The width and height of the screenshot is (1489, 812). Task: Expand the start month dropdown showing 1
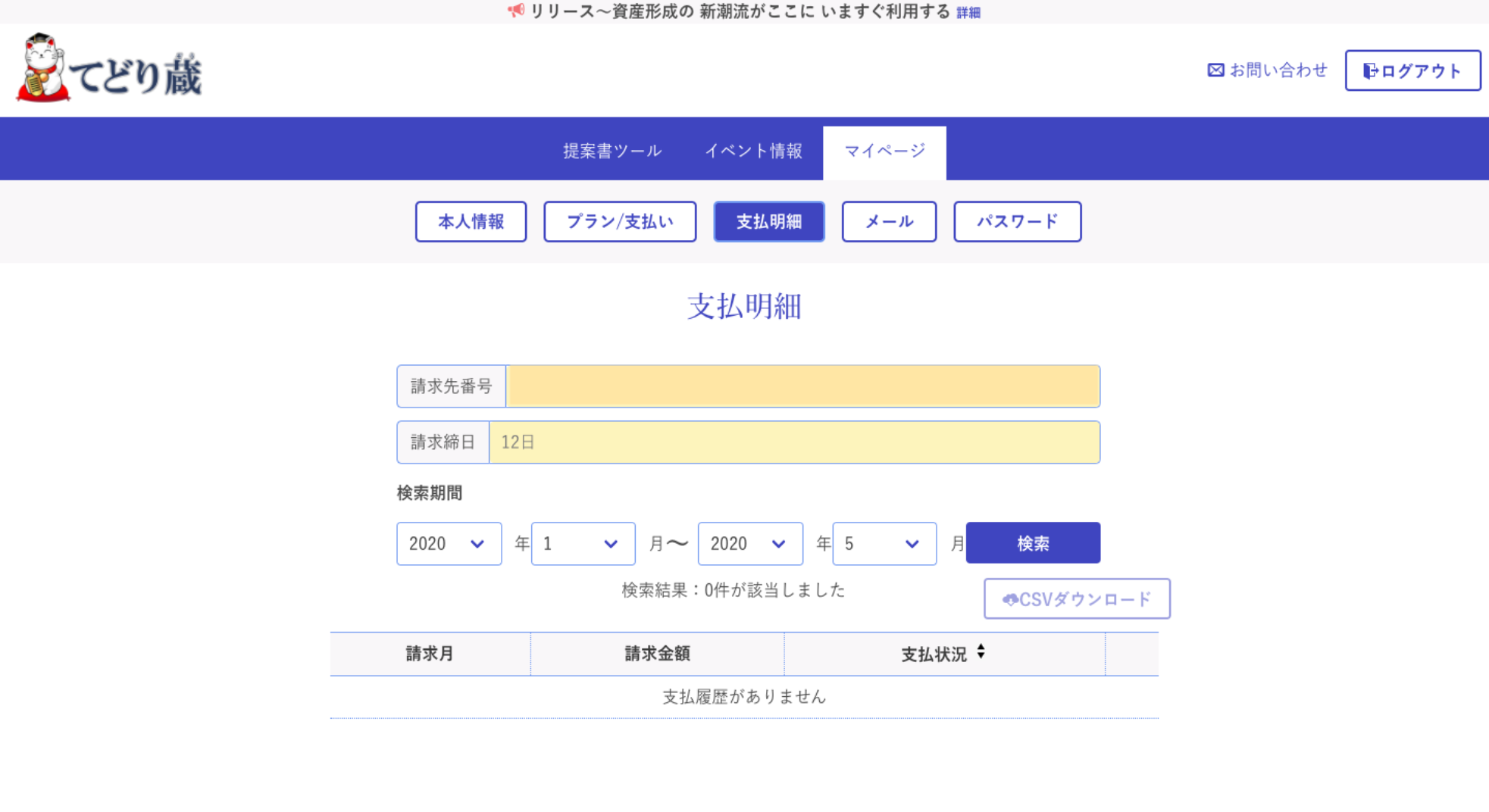[x=583, y=544]
